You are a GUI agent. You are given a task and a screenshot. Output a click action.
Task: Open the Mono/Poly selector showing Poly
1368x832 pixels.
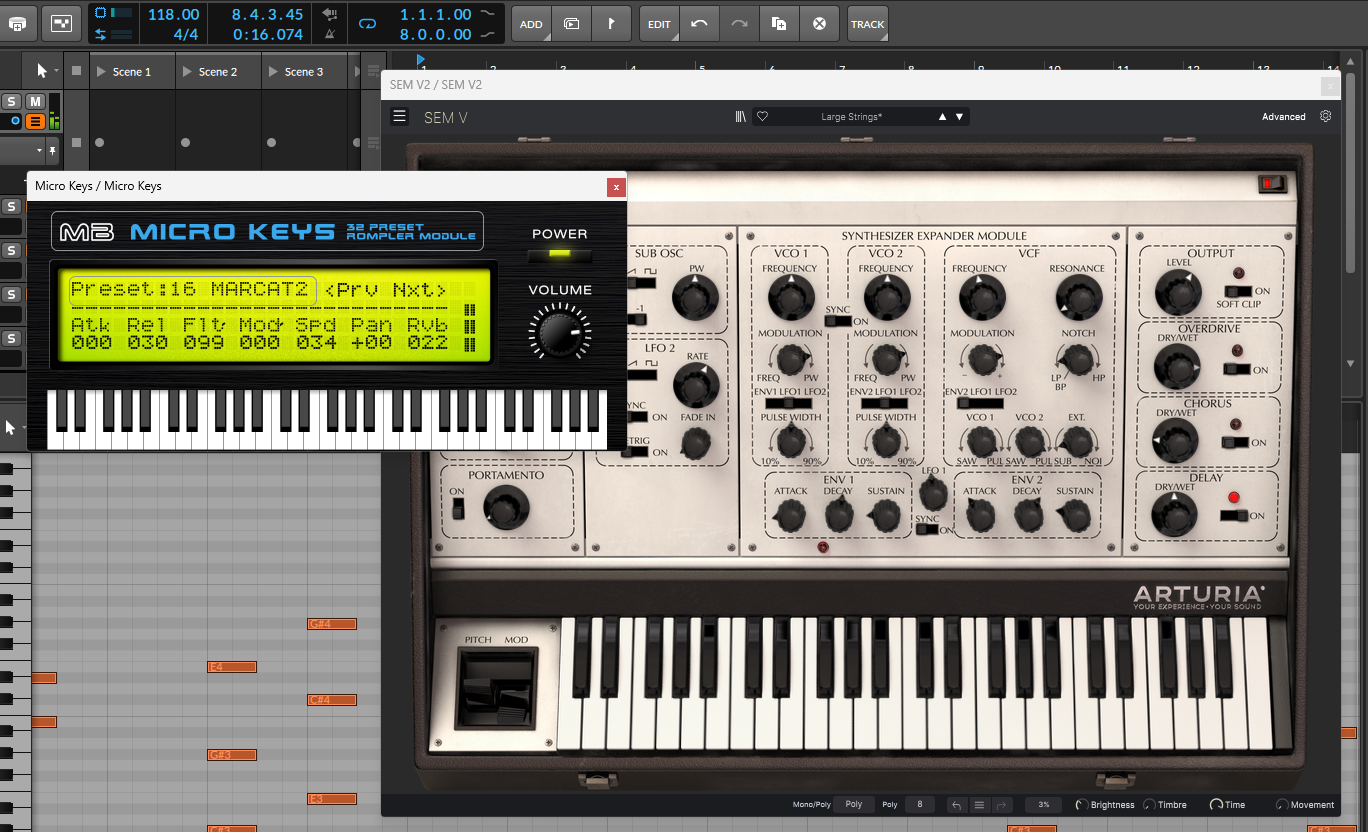(x=854, y=804)
